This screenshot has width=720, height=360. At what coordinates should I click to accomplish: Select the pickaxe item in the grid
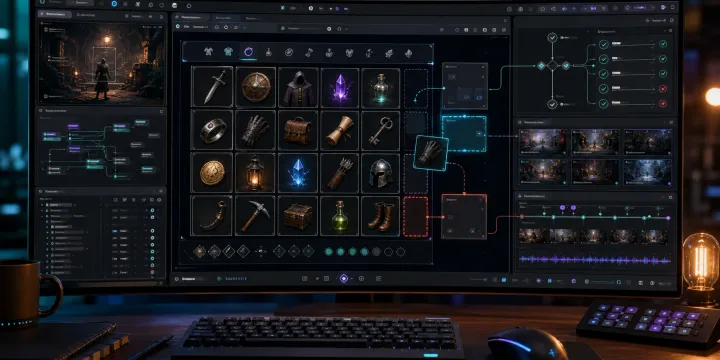click(255, 216)
